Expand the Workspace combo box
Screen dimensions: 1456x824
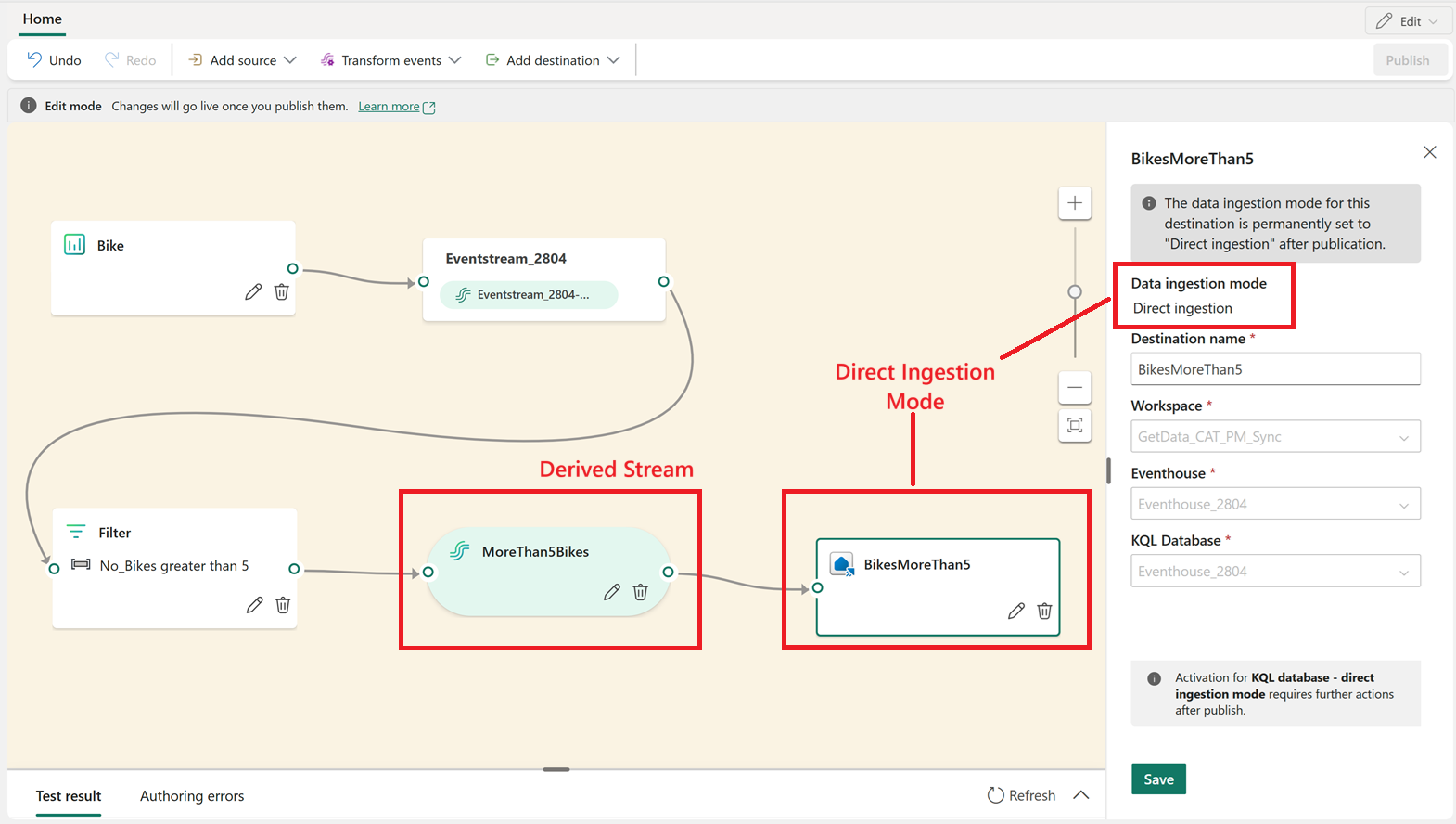(1275, 437)
